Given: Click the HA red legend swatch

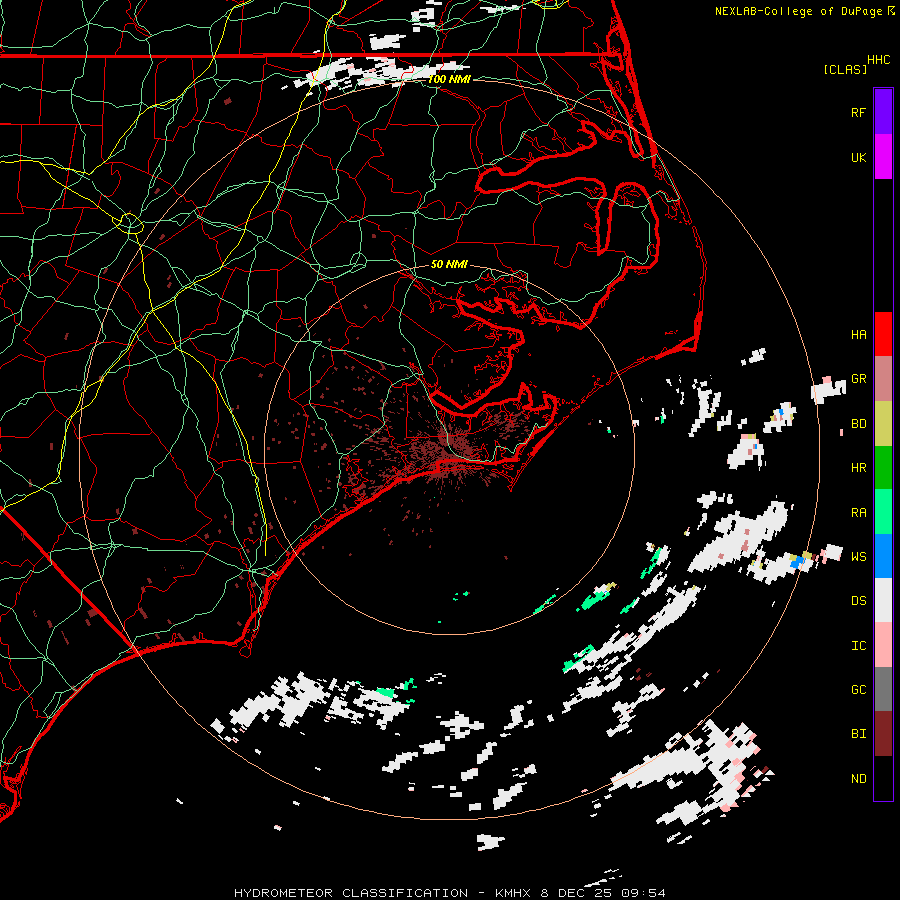Looking at the screenshot, I should click(883, 334).
